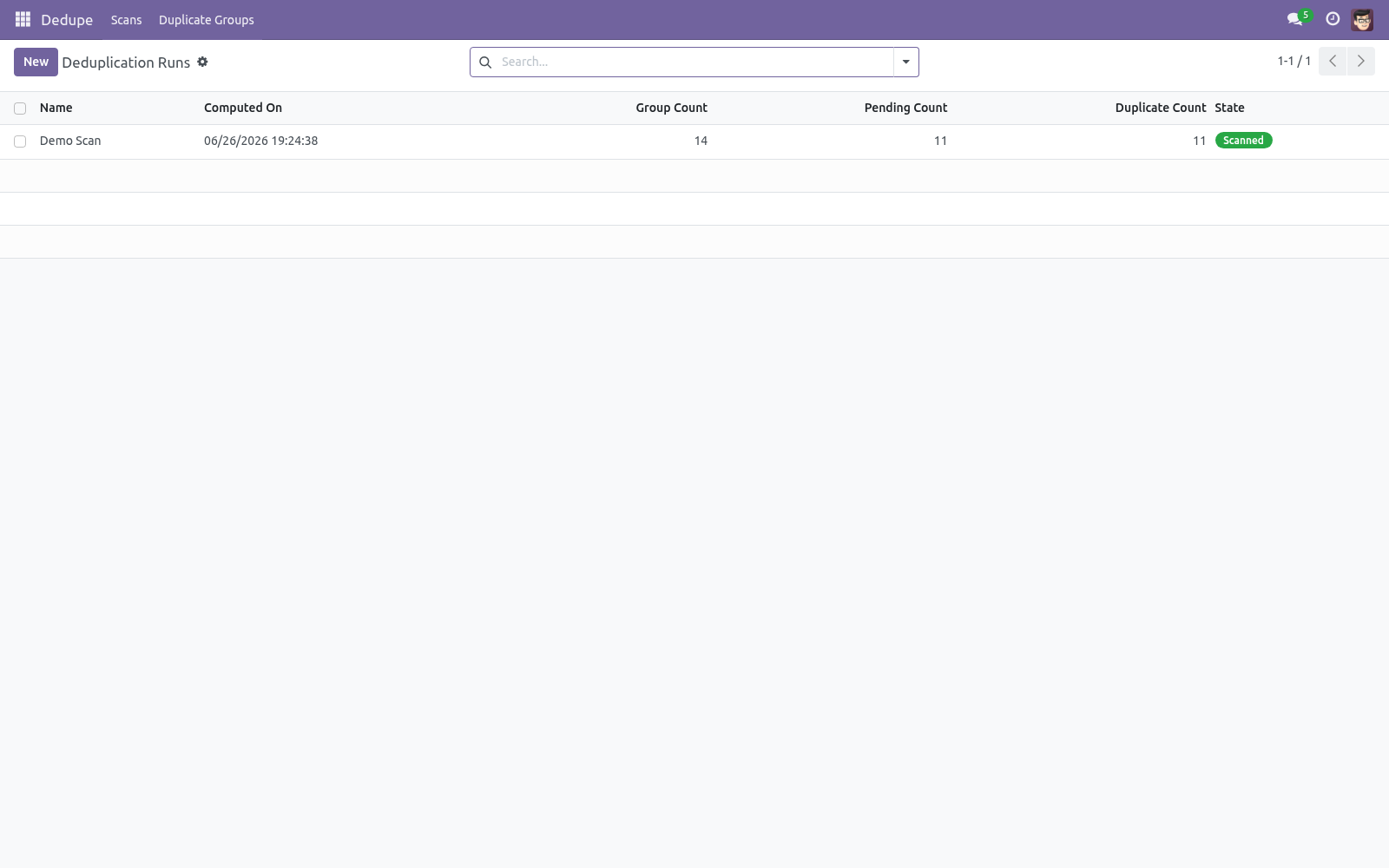Screen dimensions: 1389x868
Task: Go to the next page arrow
Action: click(x=1360, y=61)
